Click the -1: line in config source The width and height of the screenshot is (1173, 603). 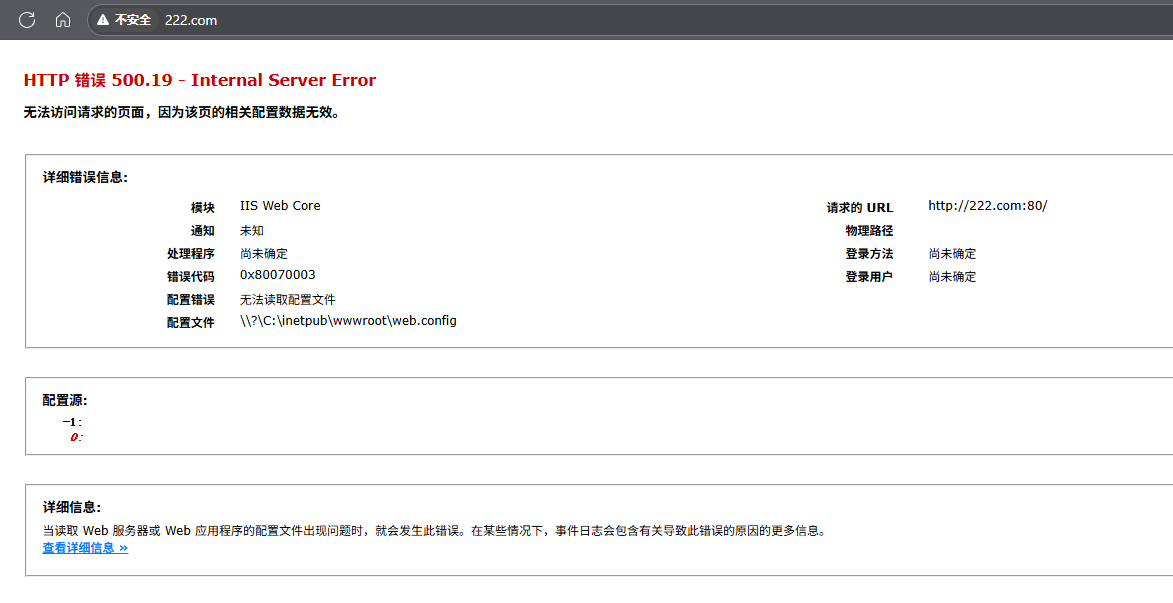72,422
